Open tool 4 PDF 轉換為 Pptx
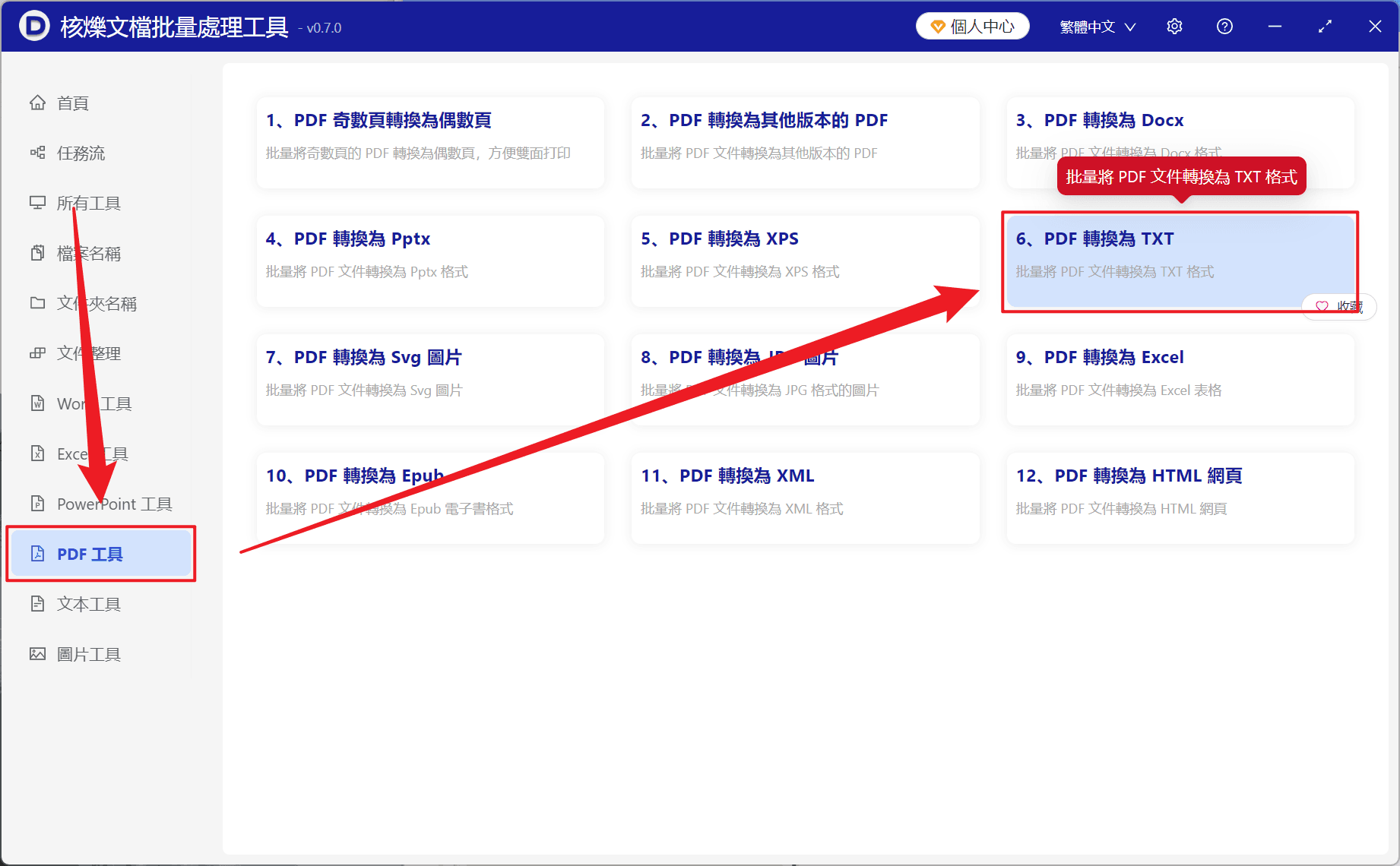The image size is (1400, 866). (430, 261)
